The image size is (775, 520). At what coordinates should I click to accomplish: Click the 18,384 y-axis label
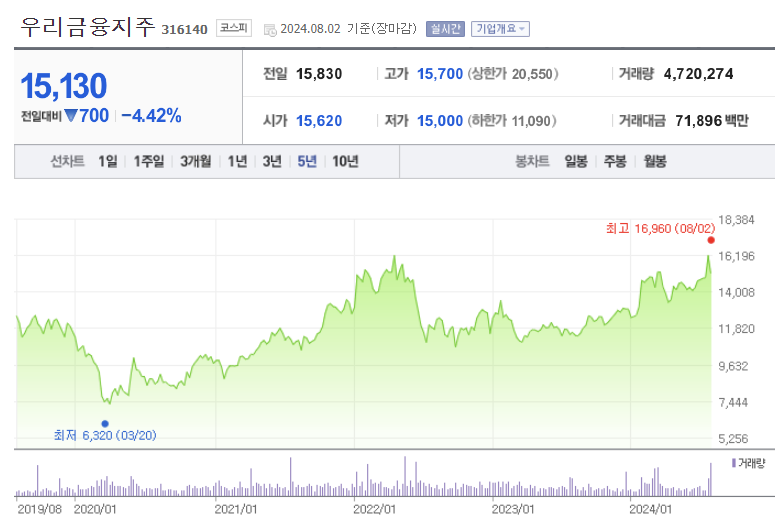[736, 220]
